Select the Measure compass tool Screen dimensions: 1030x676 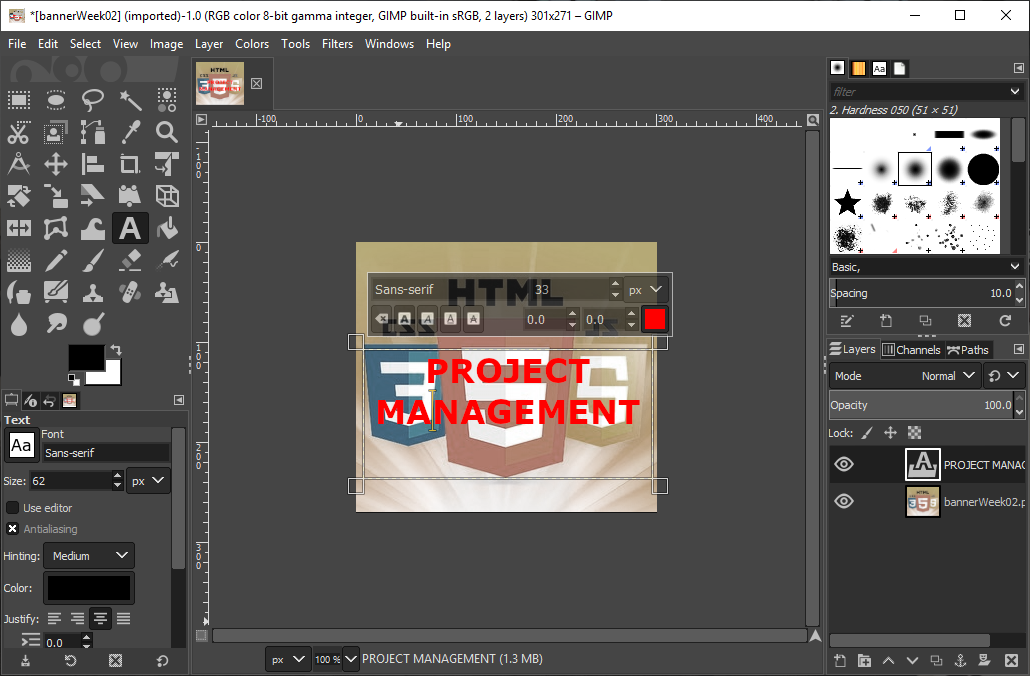[x=18, y=164]
